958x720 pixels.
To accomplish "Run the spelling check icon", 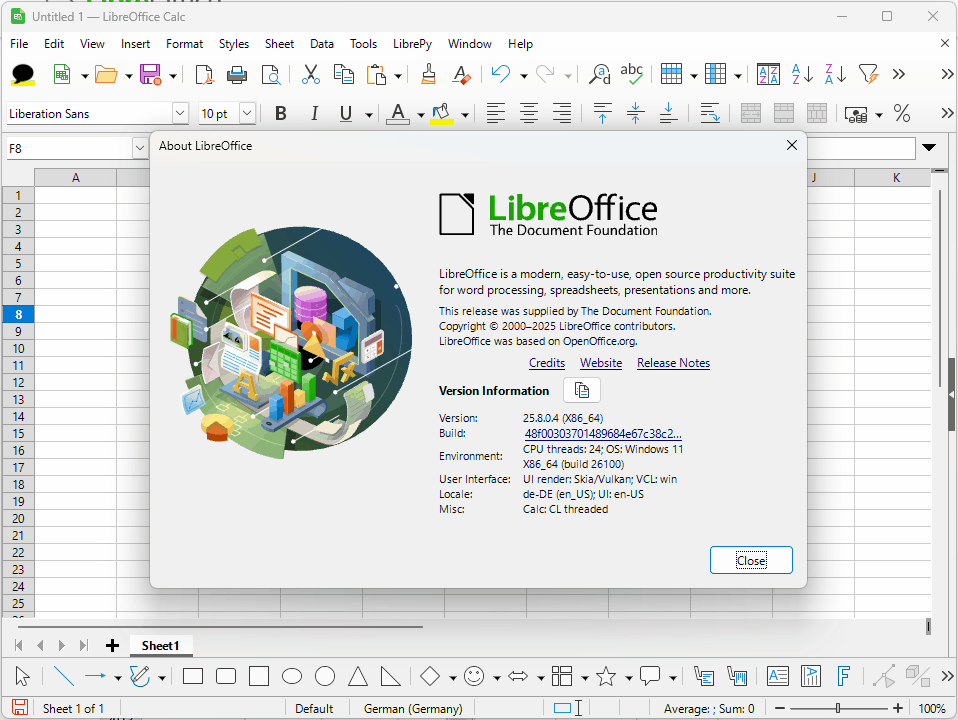I will coord(632,73).
